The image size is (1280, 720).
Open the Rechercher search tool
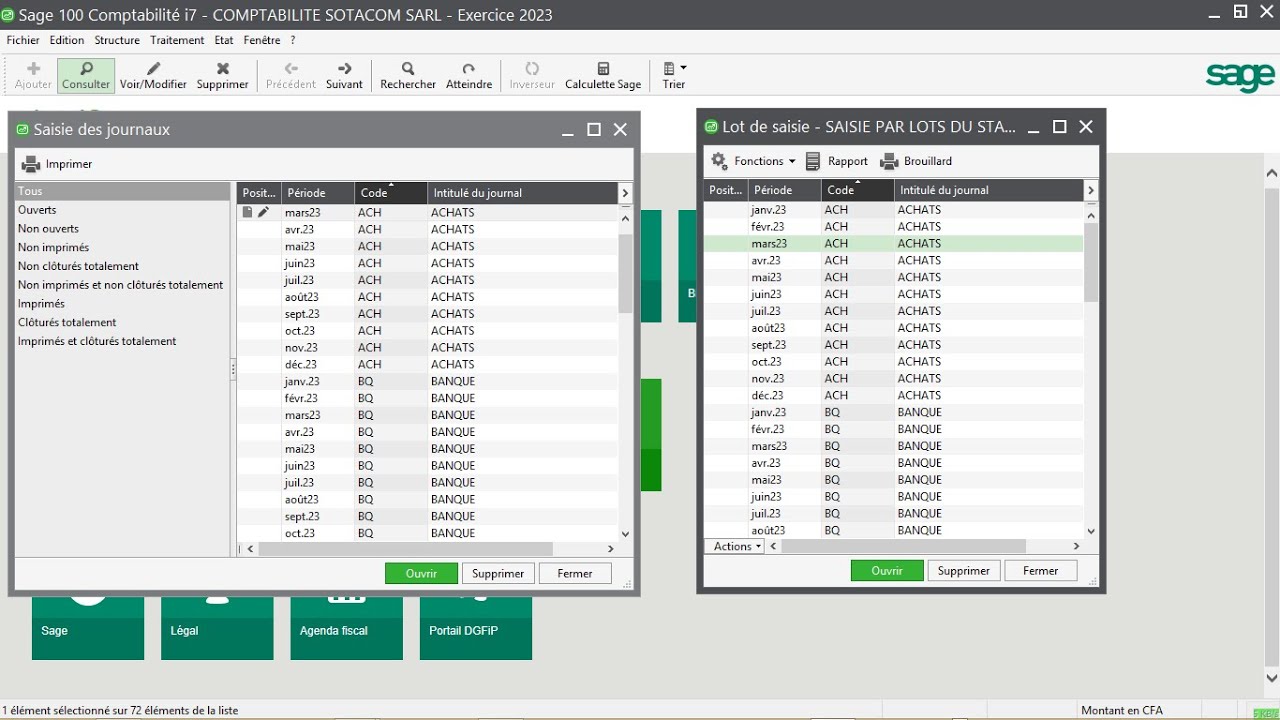click(x=408, y=75)
